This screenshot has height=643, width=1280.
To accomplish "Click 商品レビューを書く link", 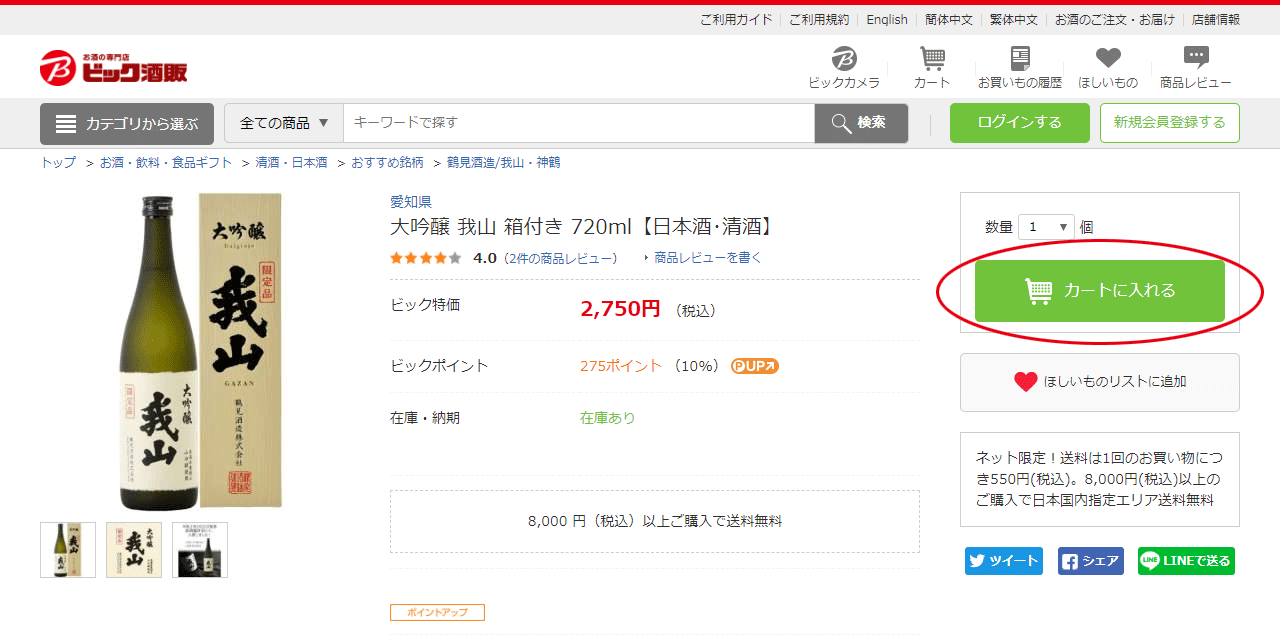I will pos(708,258).
